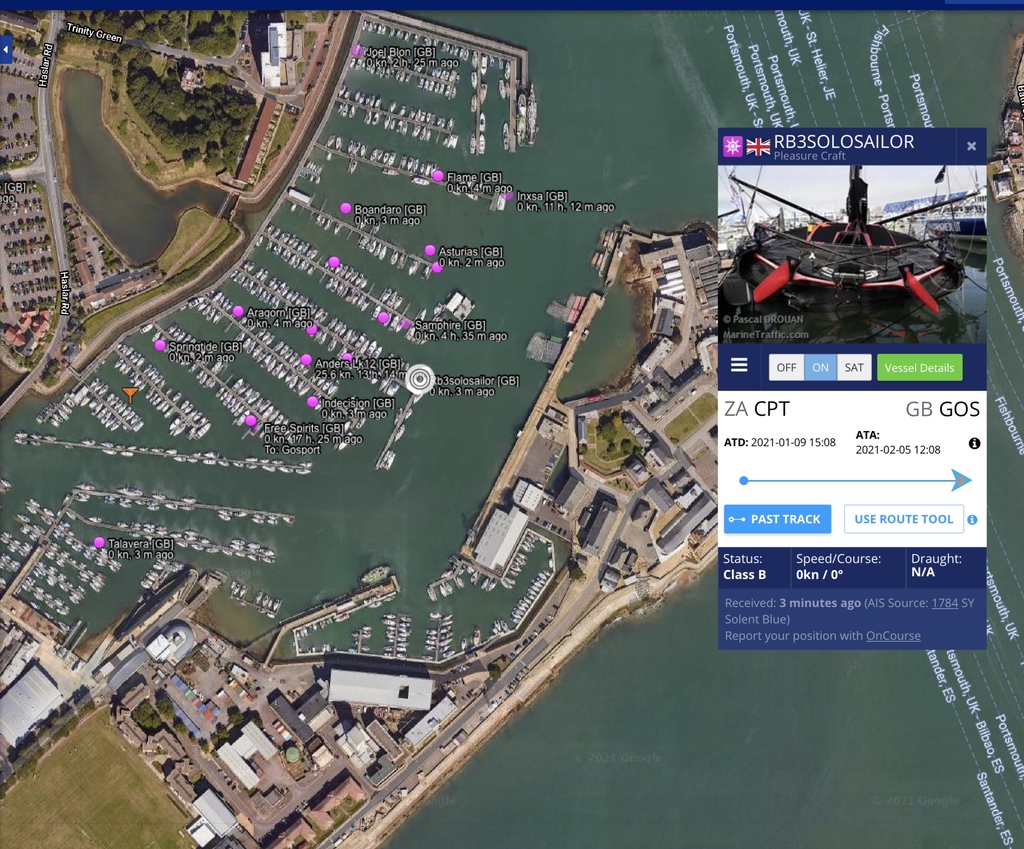This screenshot has height=849, width=1024.
Task: Select the Asturias vessel marker
Action: click(430, 250)
